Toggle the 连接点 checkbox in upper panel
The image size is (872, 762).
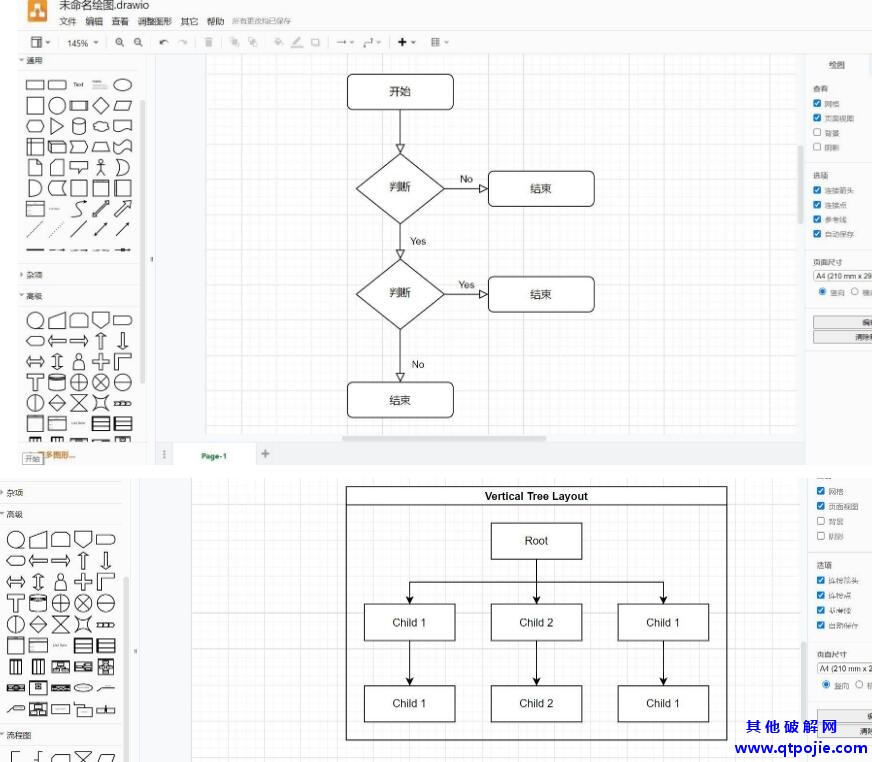point(817,205)
